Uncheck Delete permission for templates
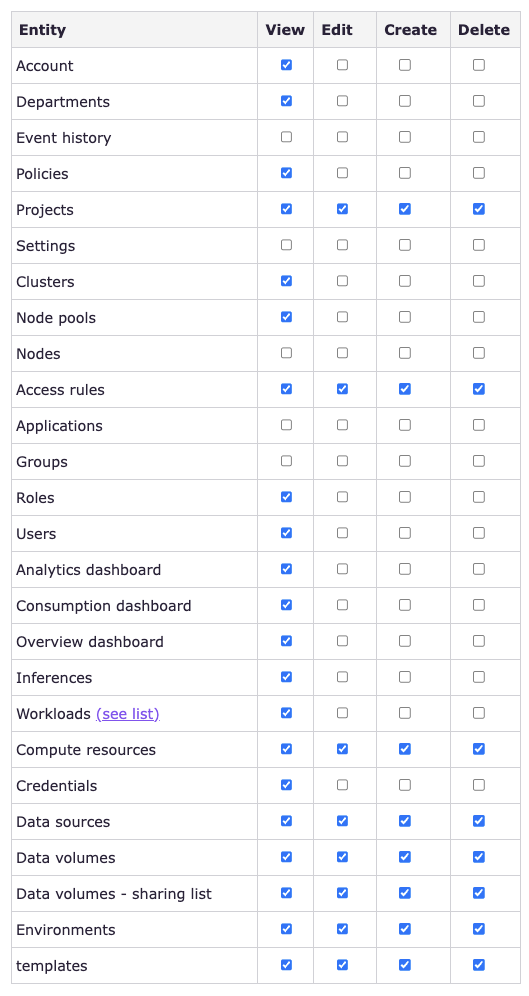 pos(479,965)
